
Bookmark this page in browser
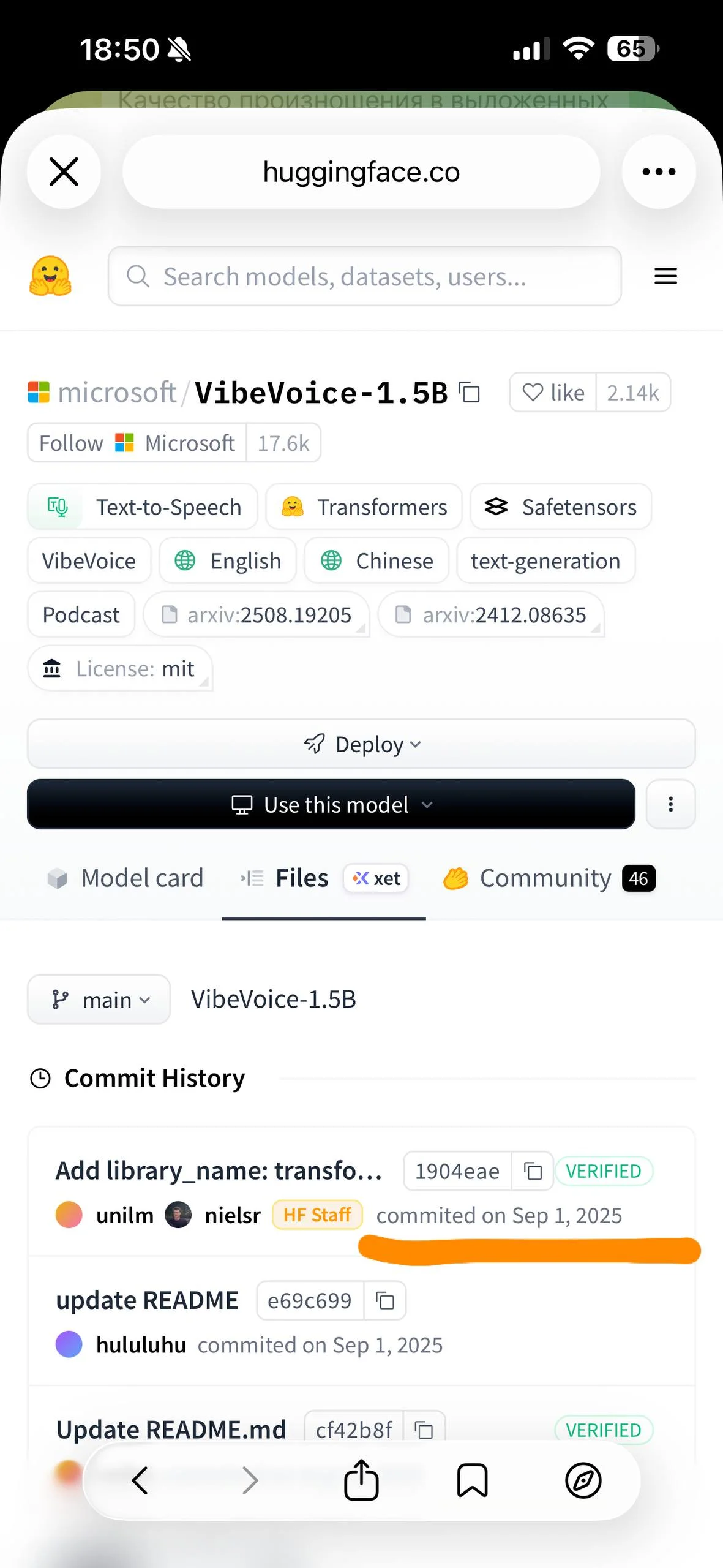472,1480
